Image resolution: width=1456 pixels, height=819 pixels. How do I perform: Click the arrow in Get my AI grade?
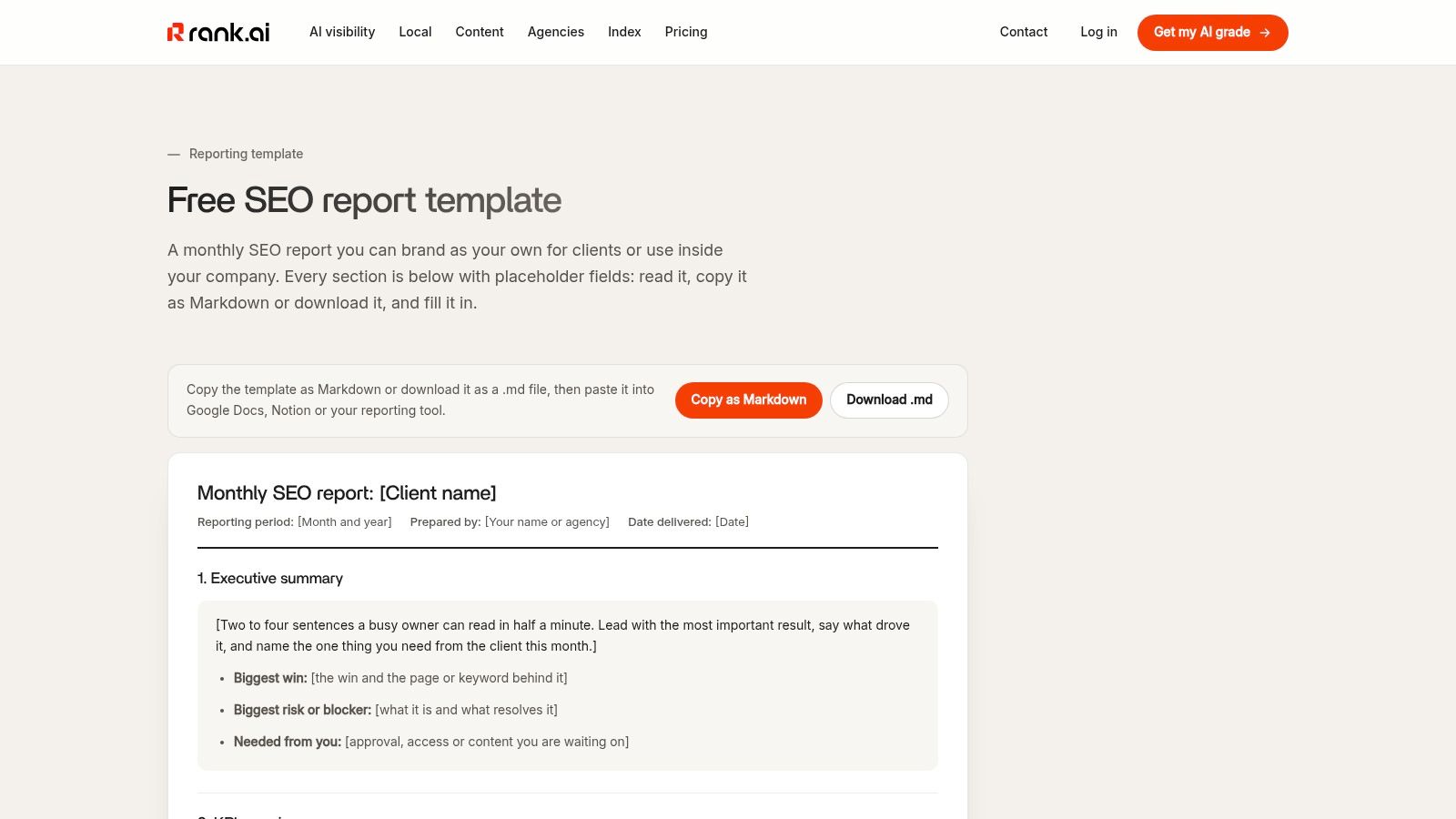pyautogui.click(x=1265, y=33)
